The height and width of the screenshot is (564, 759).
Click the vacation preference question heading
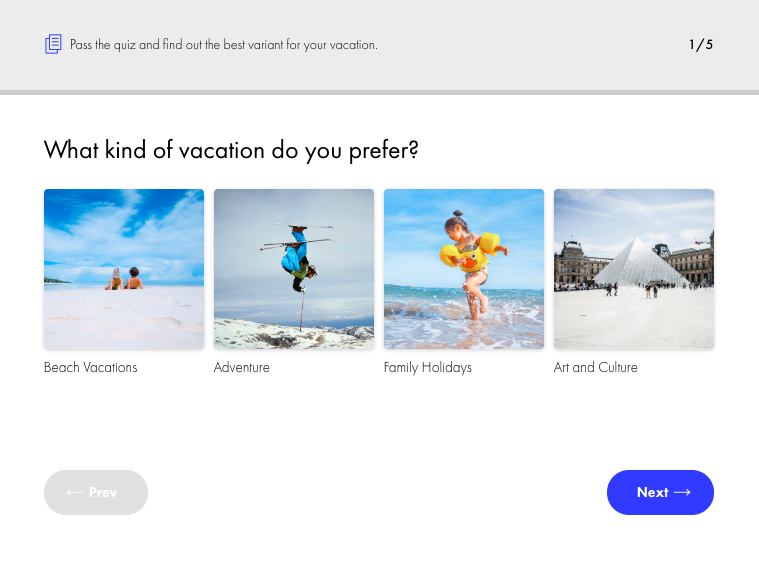coord(231,150)
